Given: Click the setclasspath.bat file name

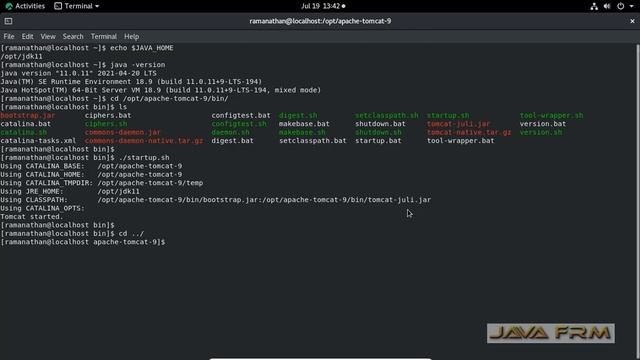Looking at the screenshot, I should 313,140.
